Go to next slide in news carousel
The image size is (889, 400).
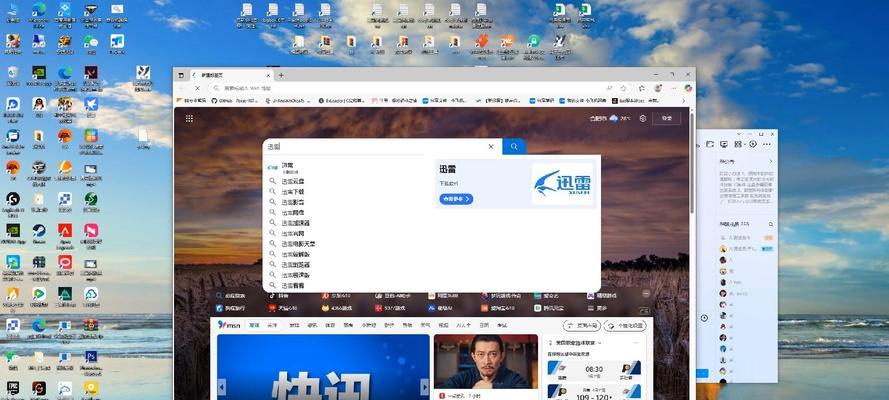pos(424,387)
